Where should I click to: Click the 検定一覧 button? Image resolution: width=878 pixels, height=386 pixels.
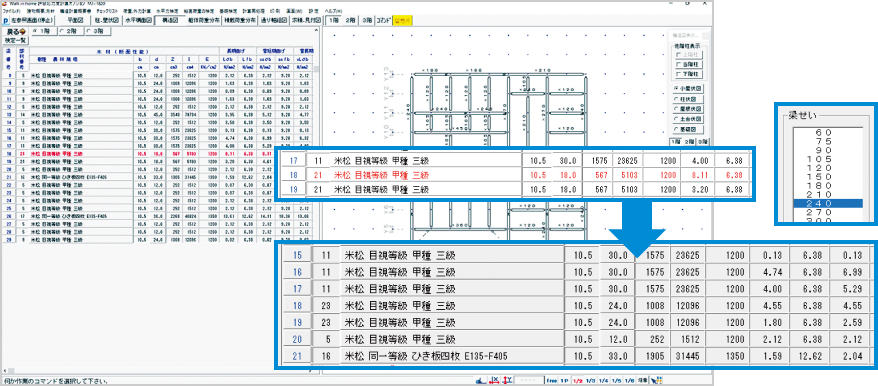click(x=15, y=40)
